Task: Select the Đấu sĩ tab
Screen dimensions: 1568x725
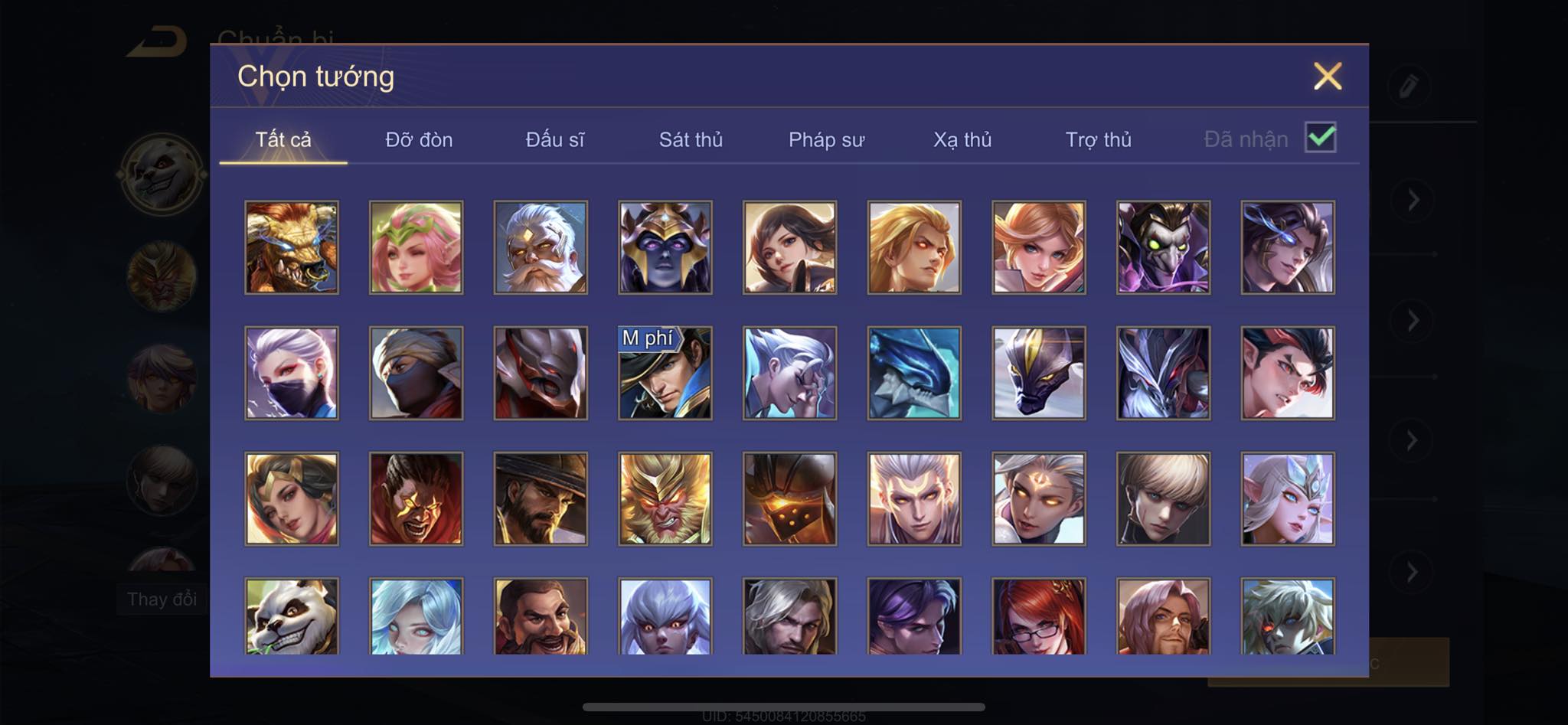Action: 555,139
